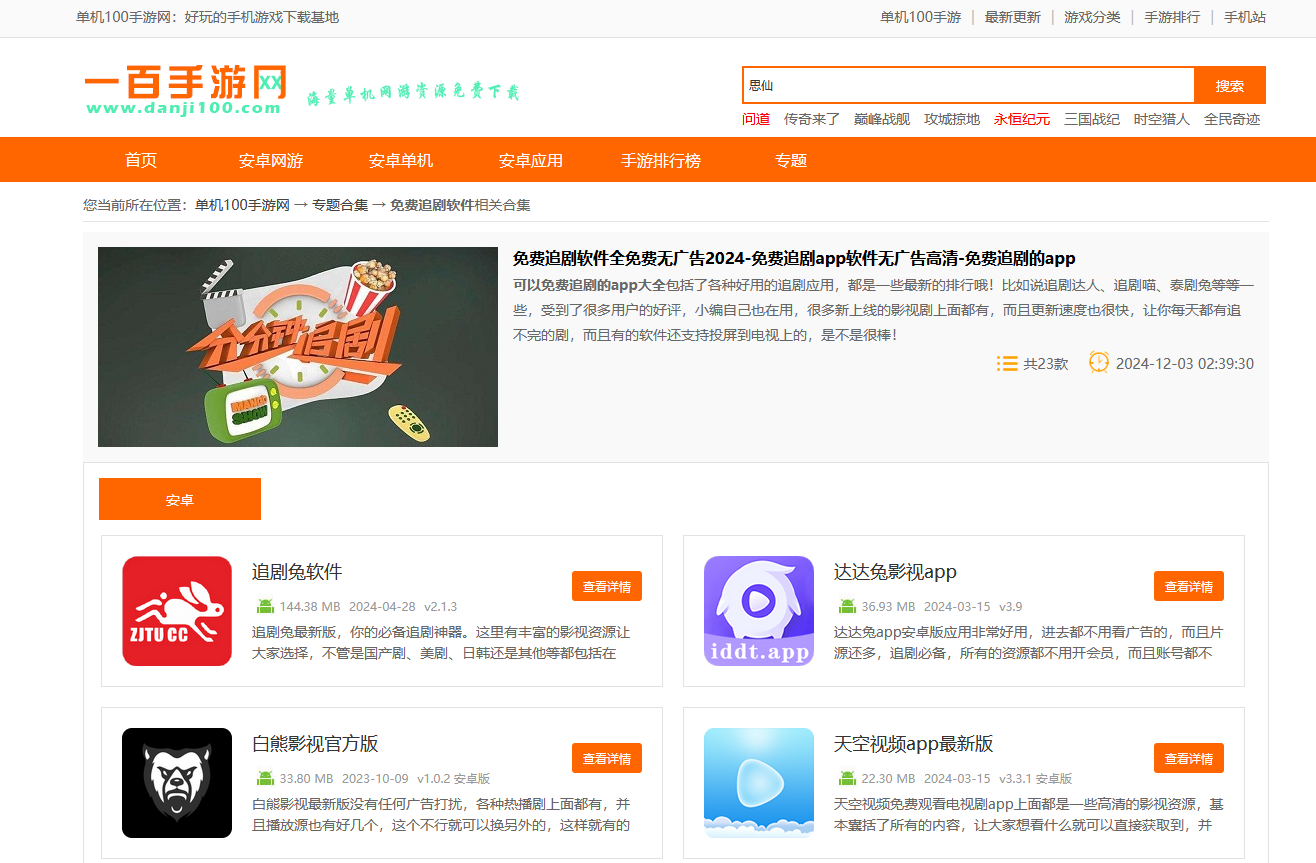
Task: Select the orange 安卓 tab
Action: pos(180,499)
